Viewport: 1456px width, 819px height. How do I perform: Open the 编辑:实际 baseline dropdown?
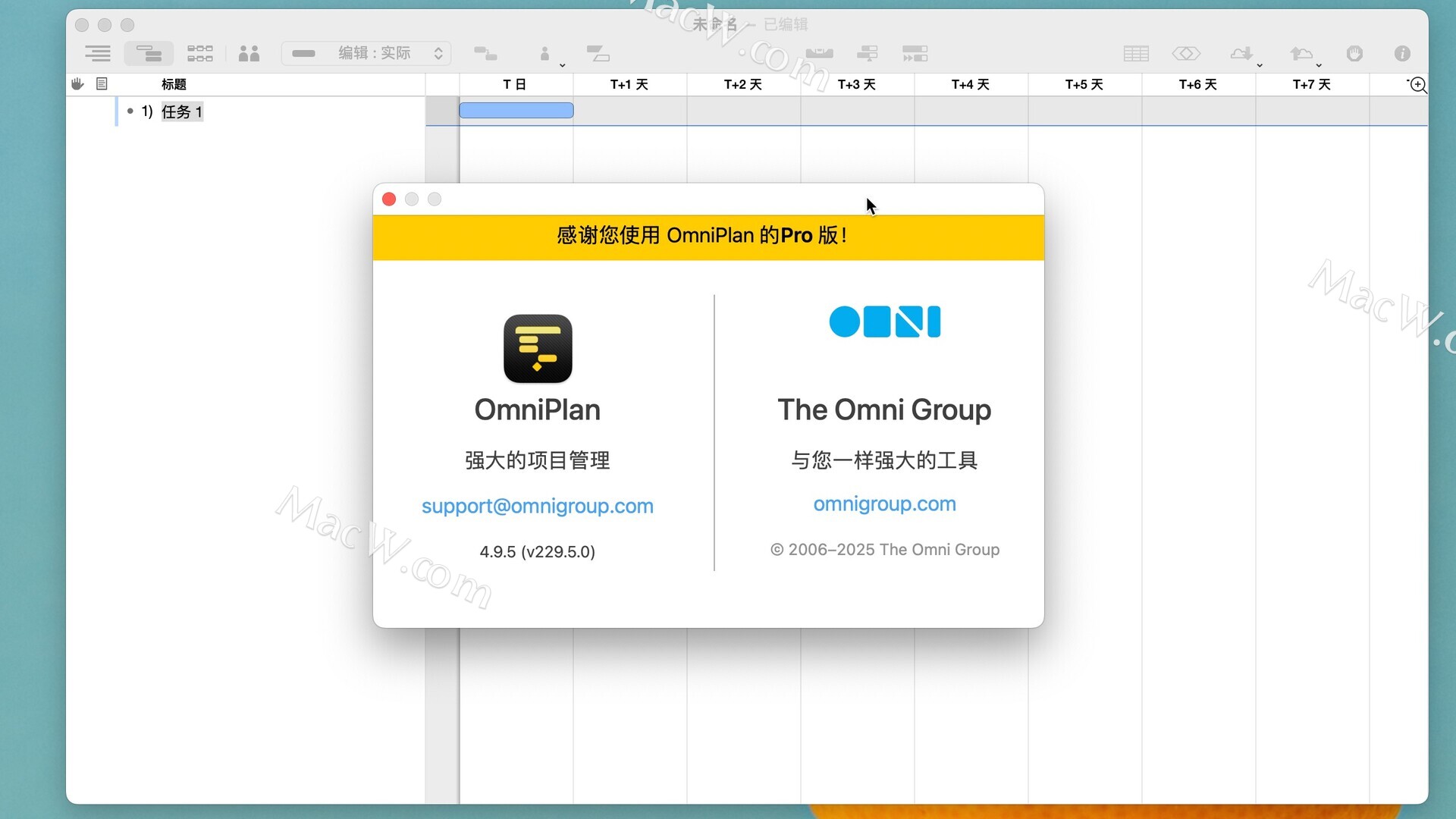[366, 53]
